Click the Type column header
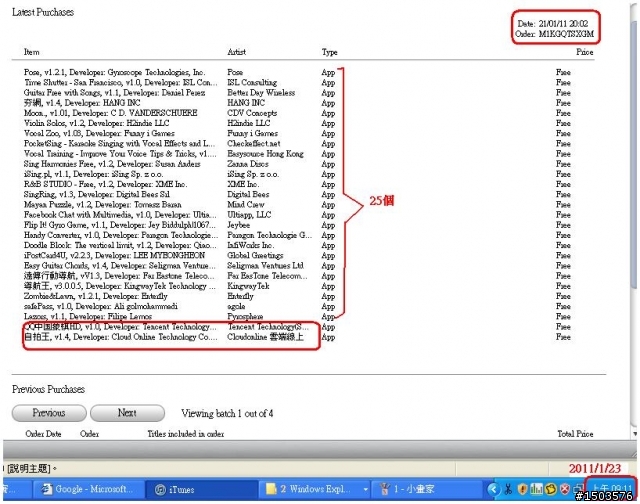Viewport: 640px width, 504px height. pyautogui.click(x=329, y=52)
